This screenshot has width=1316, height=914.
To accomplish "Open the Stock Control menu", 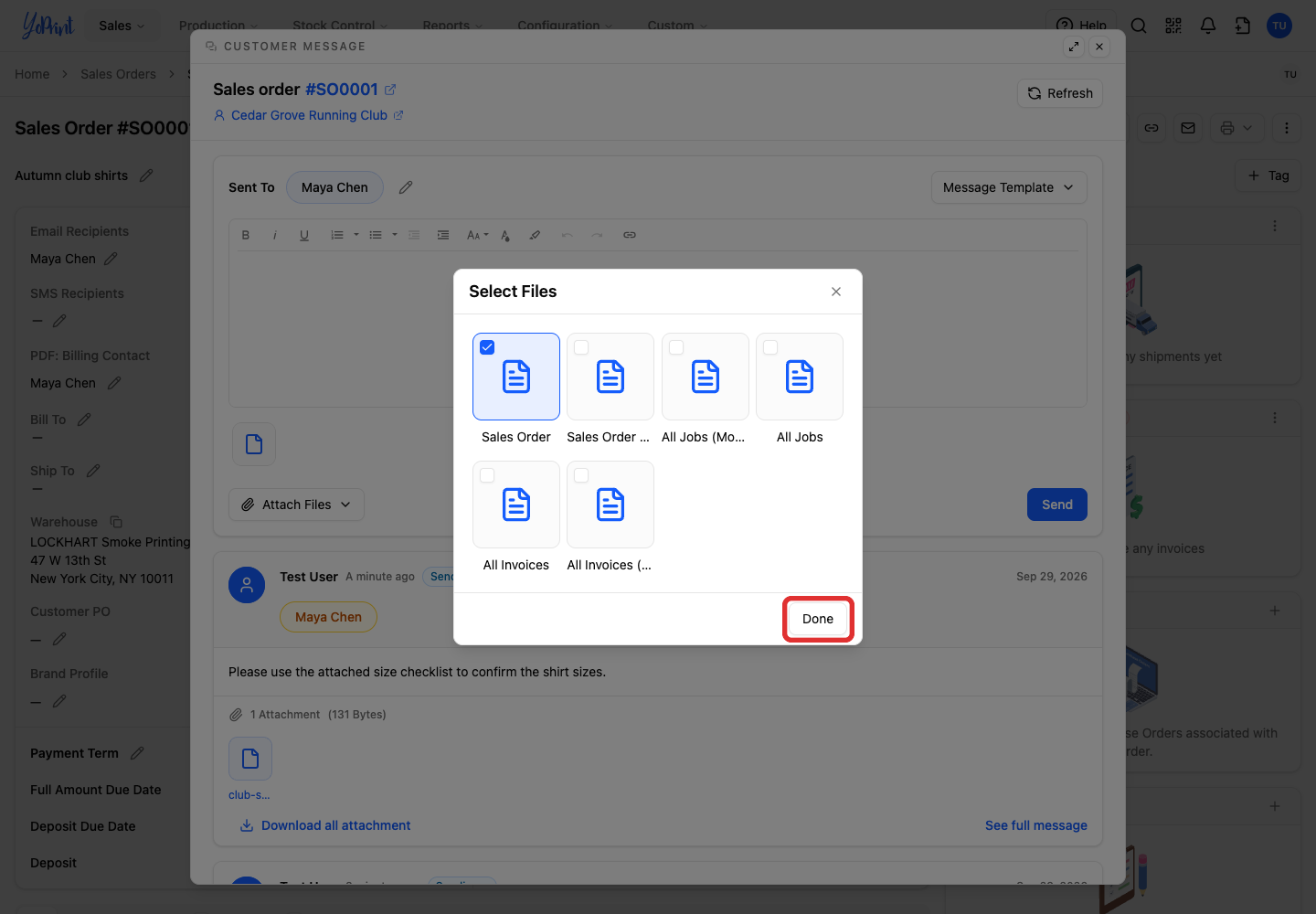I will tap(340, 26).
